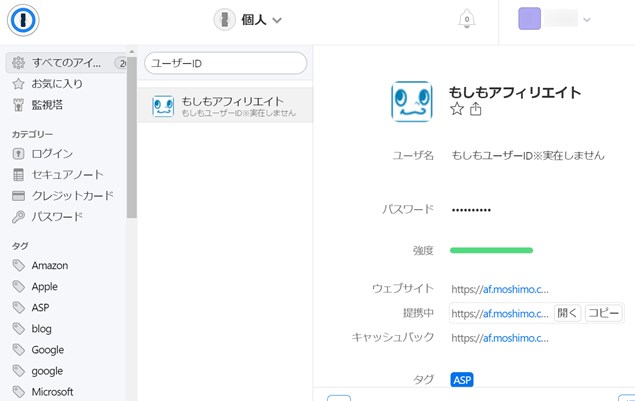Image resolution: width=635 pixels, height=401 pixels.
Task: Click the tower icon beside 監視塔
Action: pyautogui.click(x=18, y=105)
